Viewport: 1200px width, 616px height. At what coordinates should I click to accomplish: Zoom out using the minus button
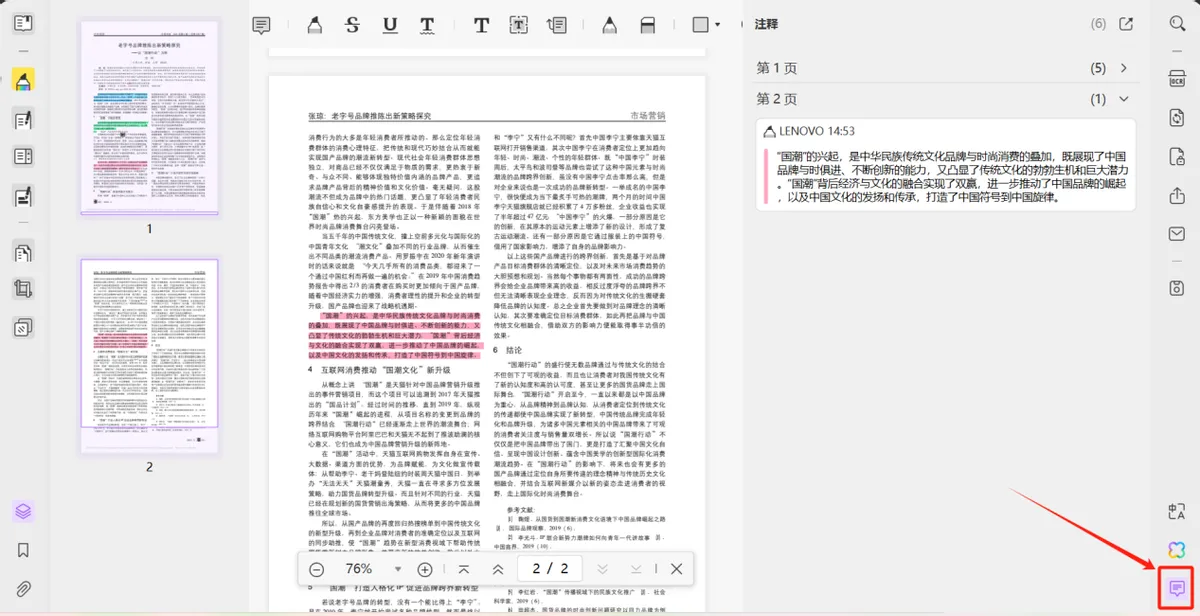(x=316, y=569)
